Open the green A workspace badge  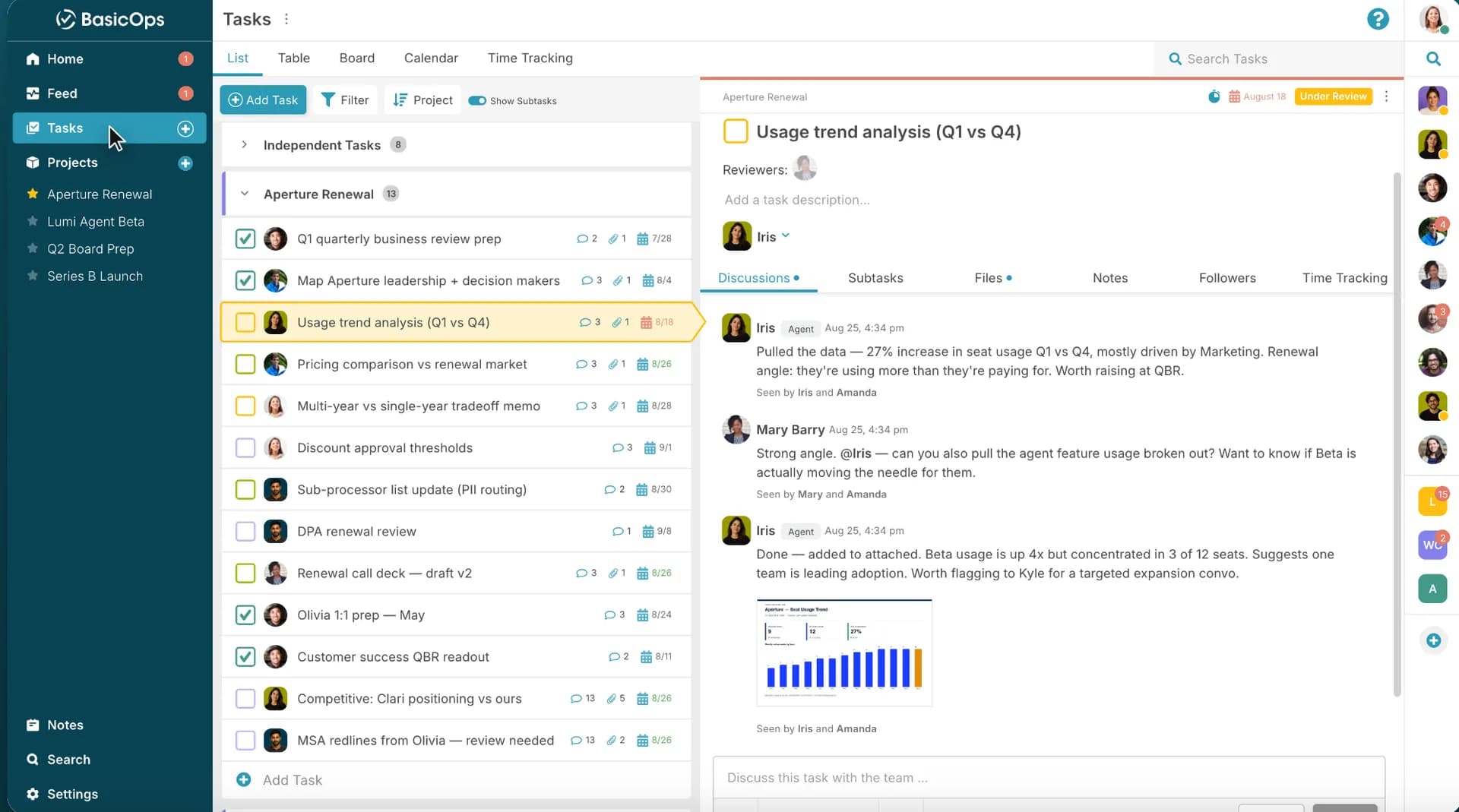1432,588
